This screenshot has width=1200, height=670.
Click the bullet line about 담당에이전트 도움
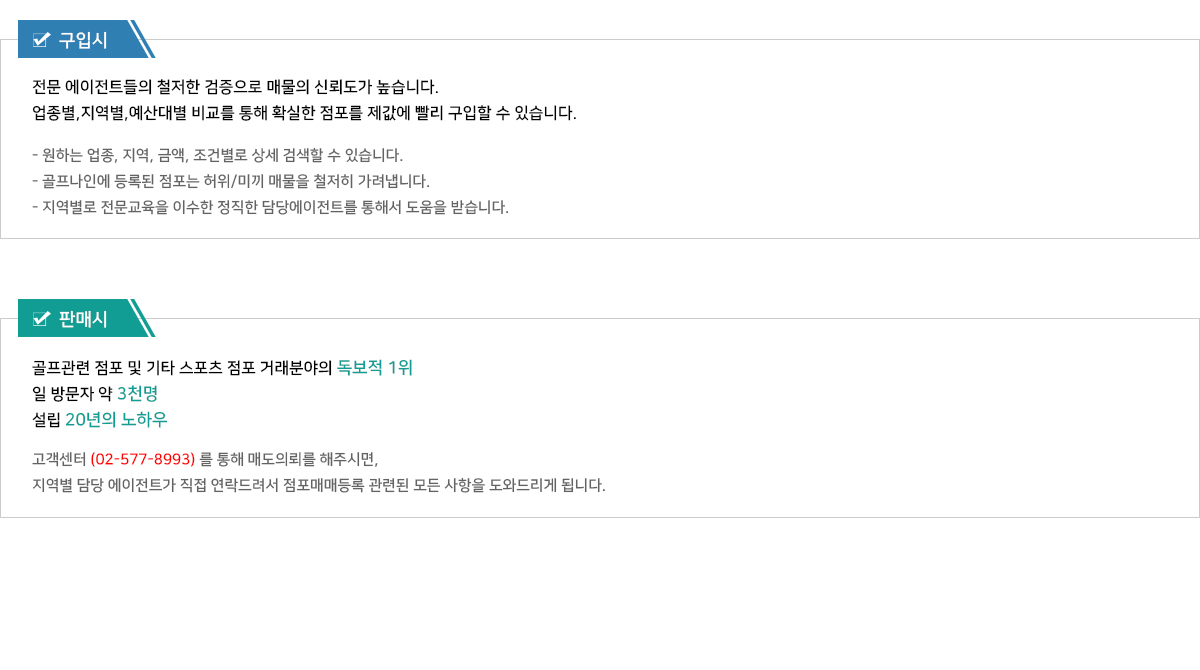click(270, 208)
